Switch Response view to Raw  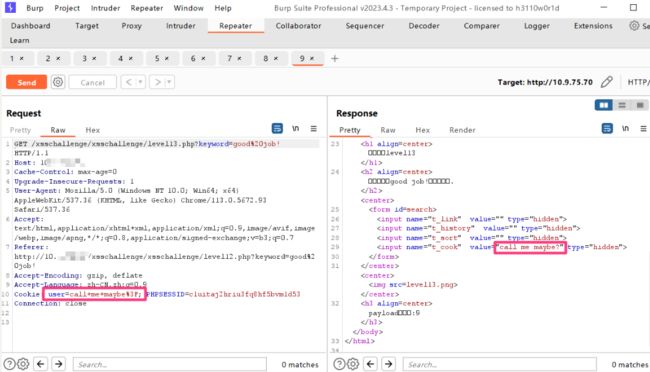tap(388, 130)
